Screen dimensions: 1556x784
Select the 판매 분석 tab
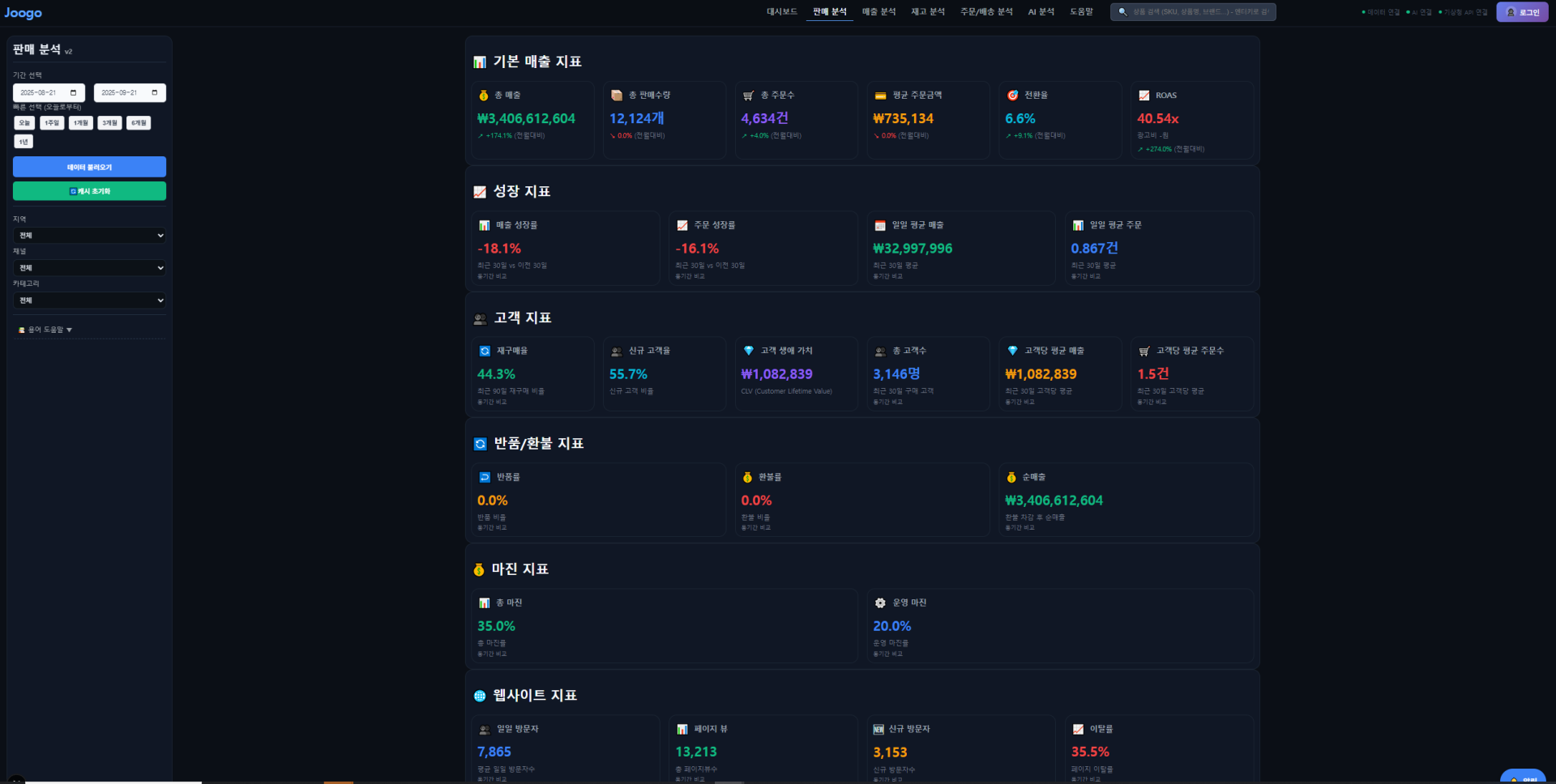click(x=830, y=12)
